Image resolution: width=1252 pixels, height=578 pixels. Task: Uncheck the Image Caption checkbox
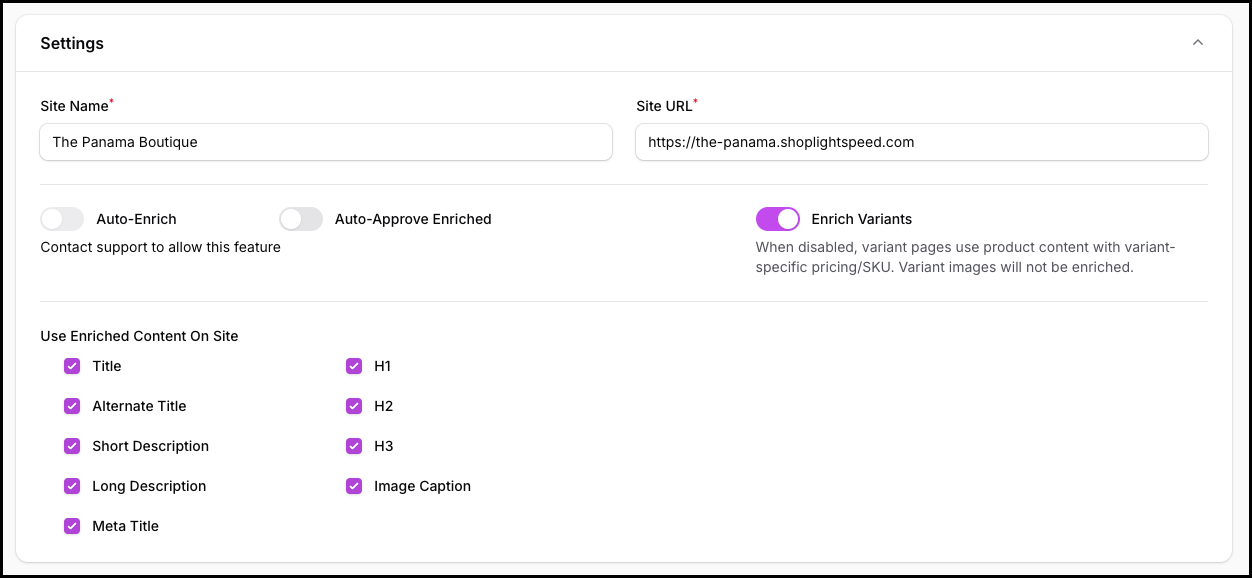pos(354,486)
